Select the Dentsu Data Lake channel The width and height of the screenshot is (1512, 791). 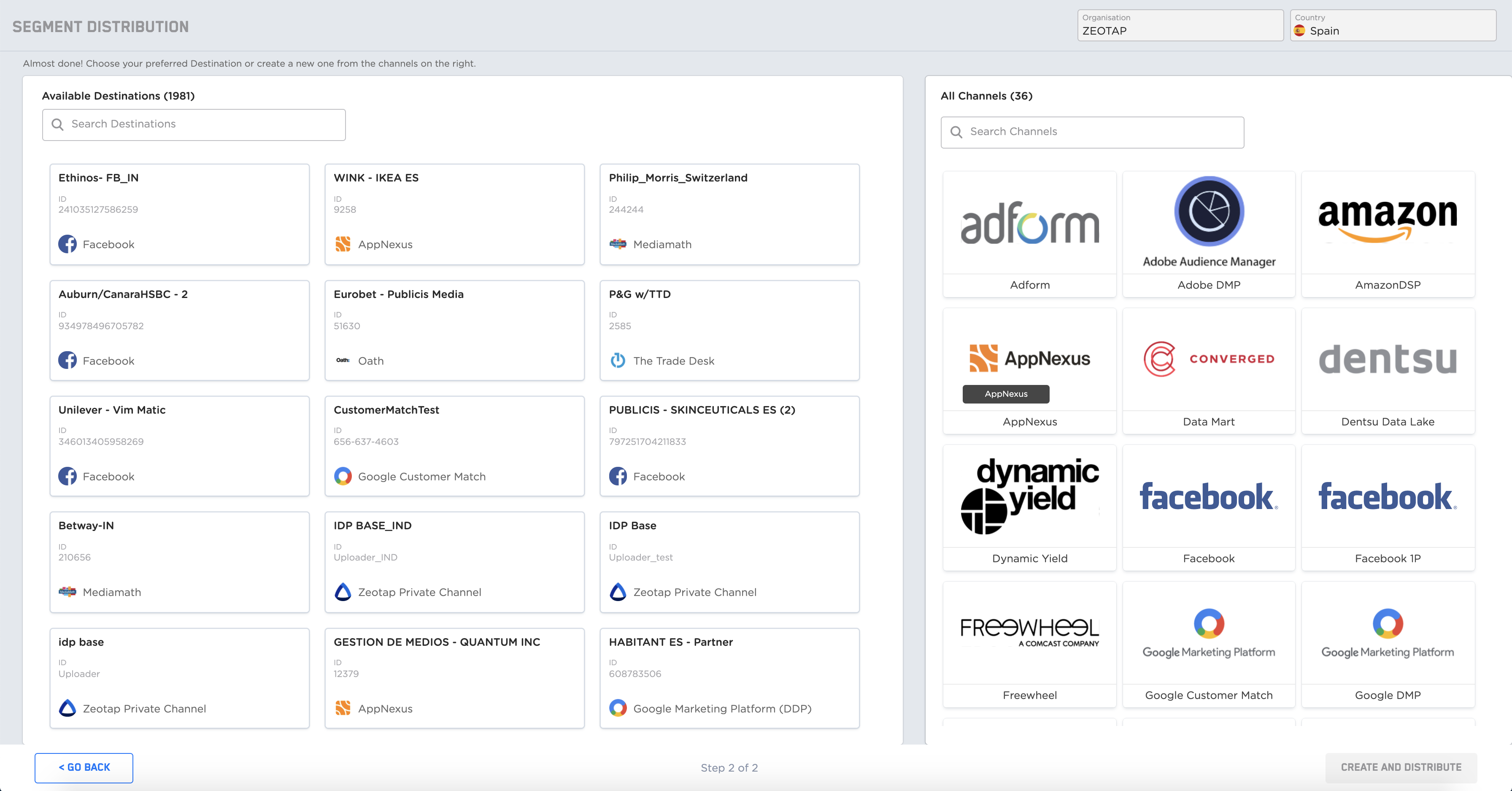point(1388,370)
